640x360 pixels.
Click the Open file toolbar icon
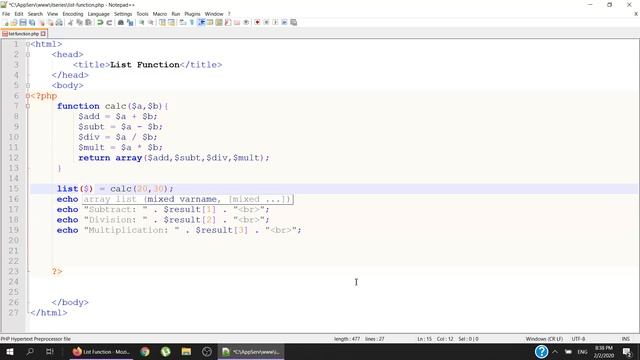tap(14, 22)
